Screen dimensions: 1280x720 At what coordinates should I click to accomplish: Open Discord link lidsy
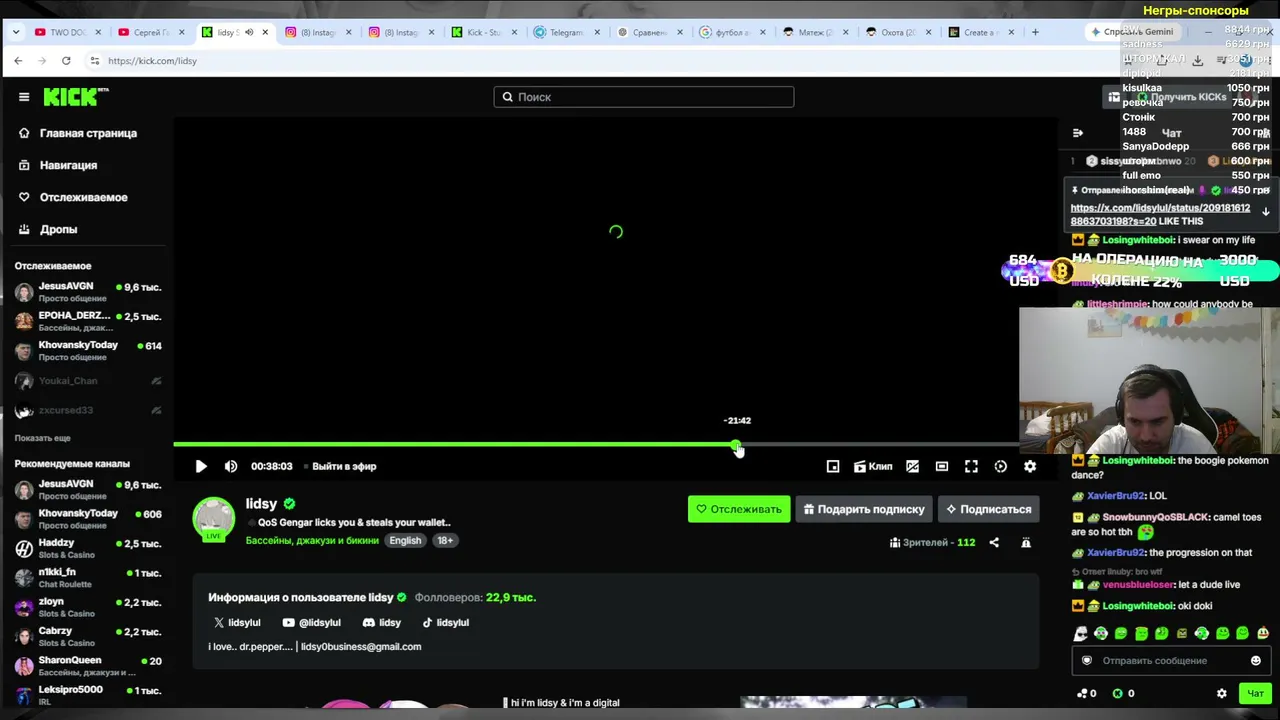coord(382,622)
